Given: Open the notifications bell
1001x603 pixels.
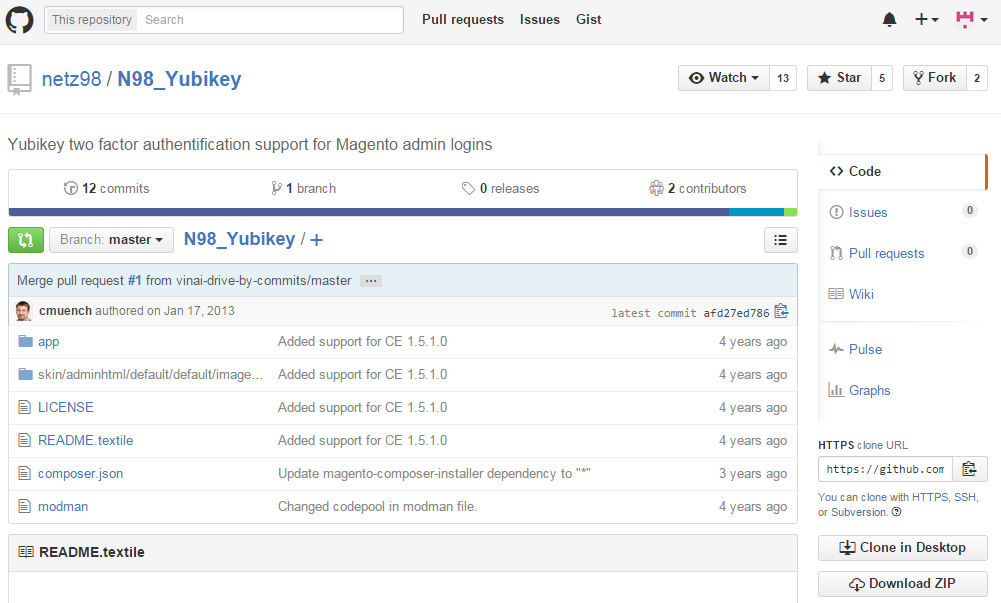Looking at the screenshot, I should pyautogui.click(x=889, y=20).
